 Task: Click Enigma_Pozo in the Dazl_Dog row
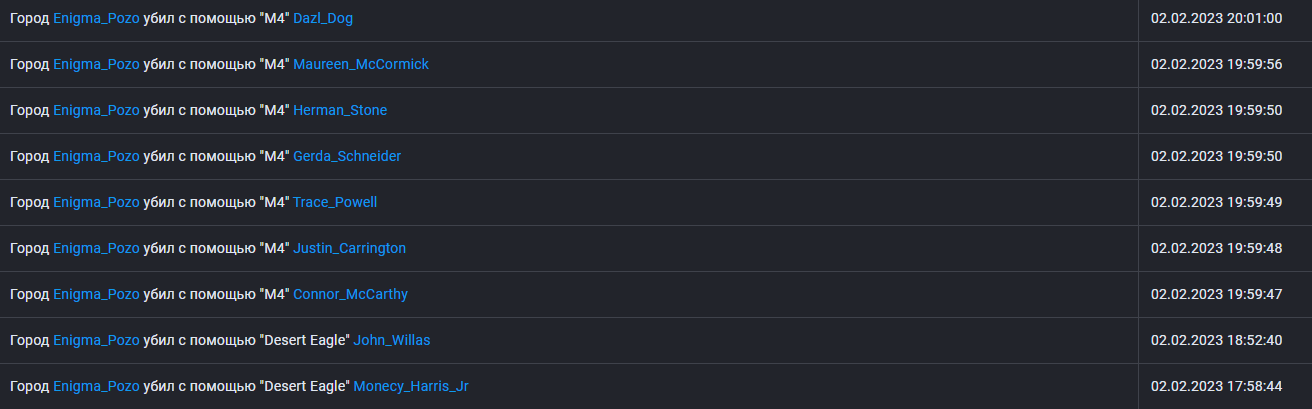point(96,18)
